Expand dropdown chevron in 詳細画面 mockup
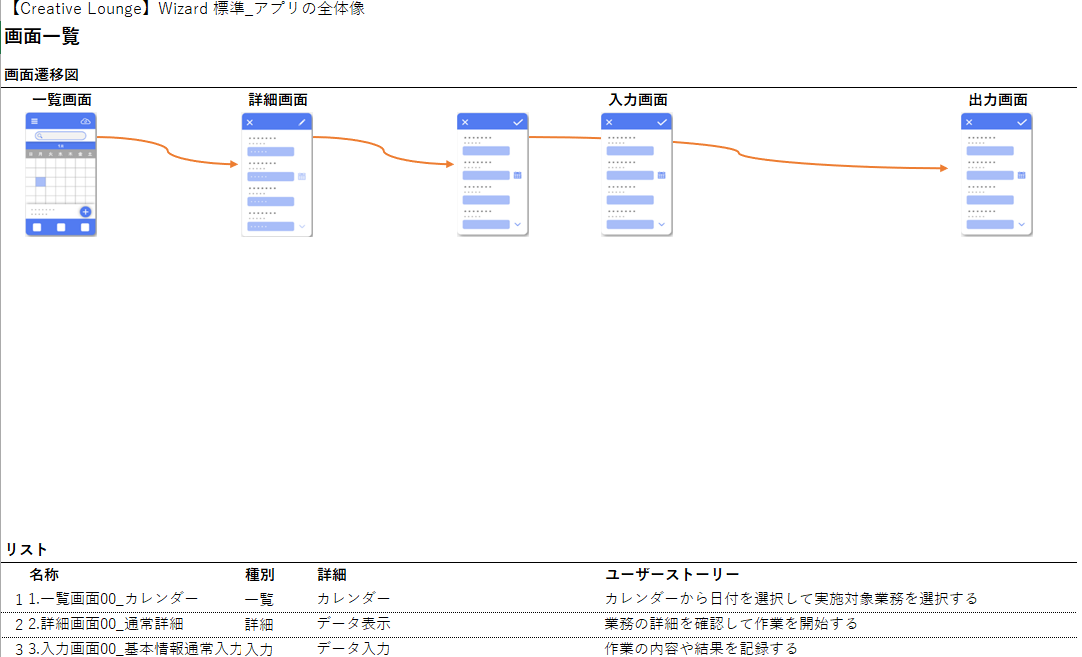The height and width of the screenshot is (657, 1082). [301, 226]
